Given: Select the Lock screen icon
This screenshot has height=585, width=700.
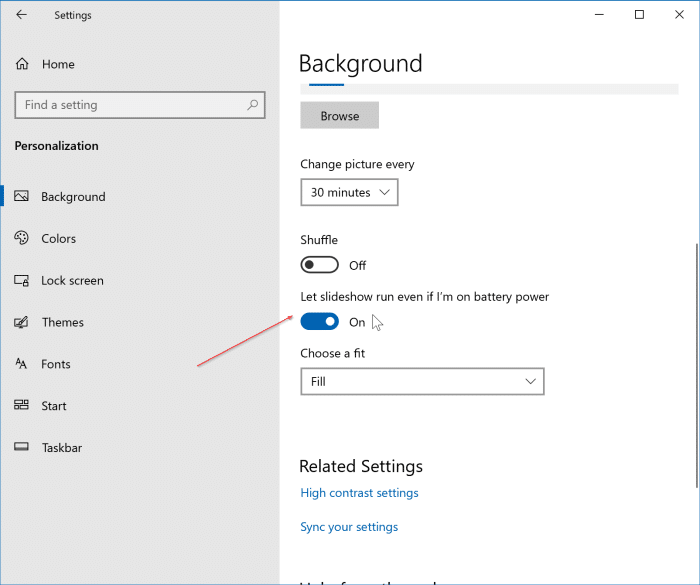Looking at the screenshot, I should (21, 280).
